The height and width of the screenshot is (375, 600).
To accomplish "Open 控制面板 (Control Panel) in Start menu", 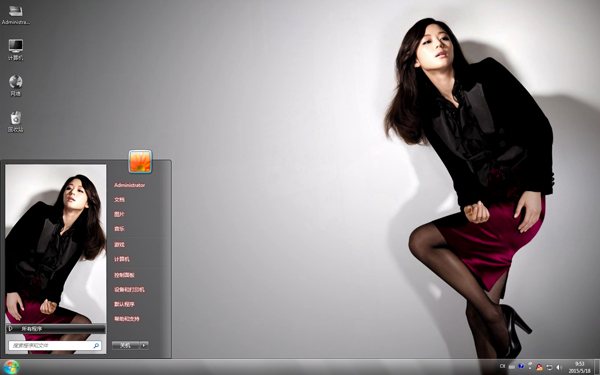I will 124,275.
